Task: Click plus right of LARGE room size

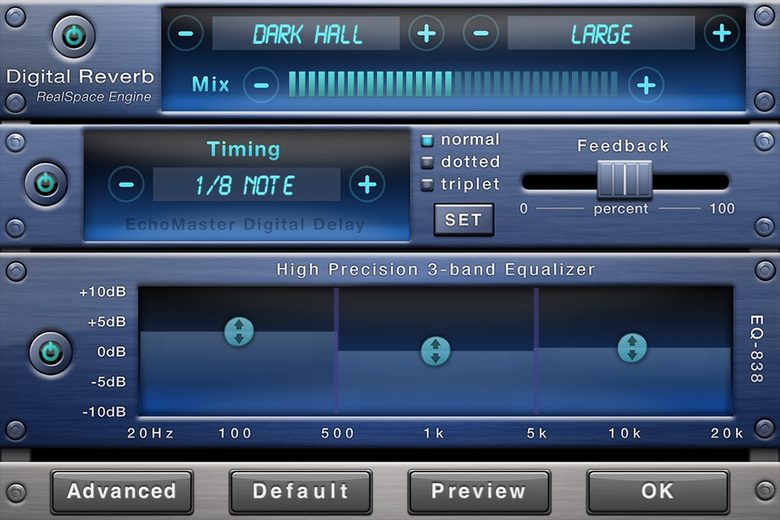Action: pyautogui.click(x=722, y=33)
